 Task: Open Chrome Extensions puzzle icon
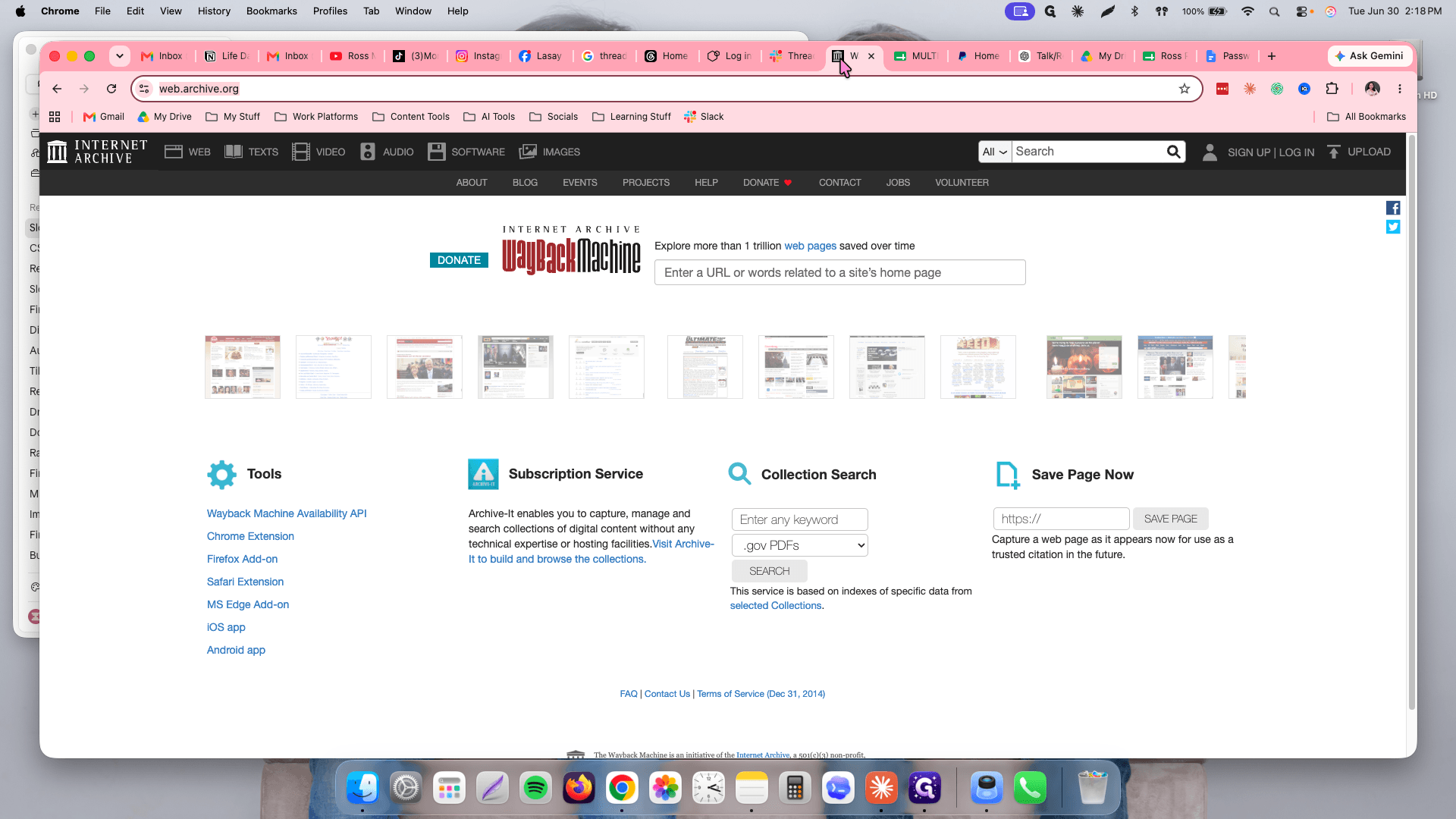[x=1332, y=89]
